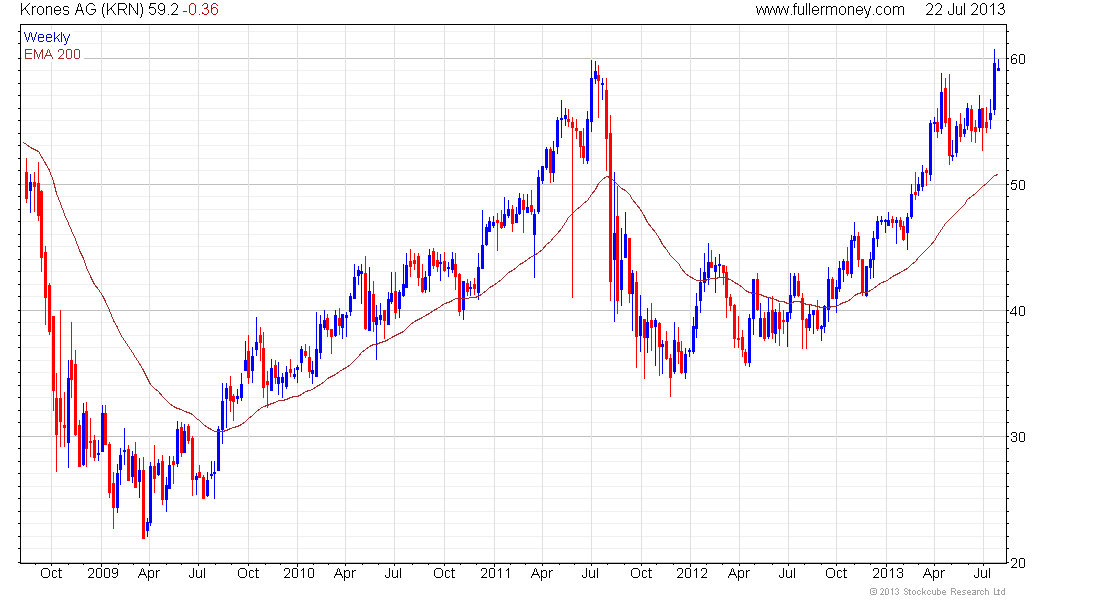Image resolution: width=1100 pixels, height=600 pixels.
Task: Click the Jul label between 2012 and 2013
Action: coord(787,573)
